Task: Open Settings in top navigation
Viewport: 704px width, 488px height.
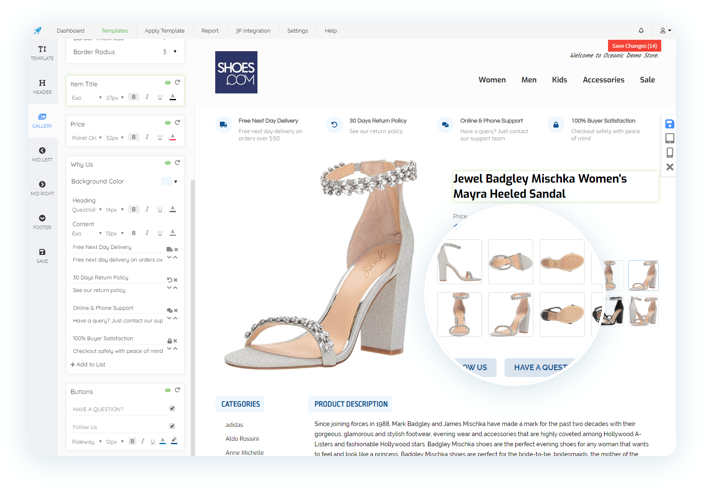Action: pos(297,31)
